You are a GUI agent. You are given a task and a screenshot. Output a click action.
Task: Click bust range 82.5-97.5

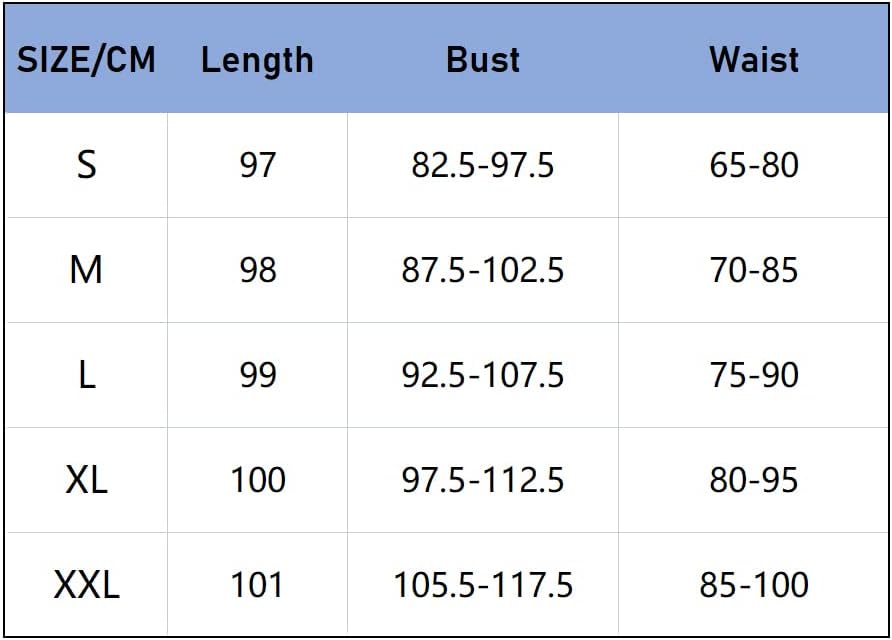coord(483,165)
